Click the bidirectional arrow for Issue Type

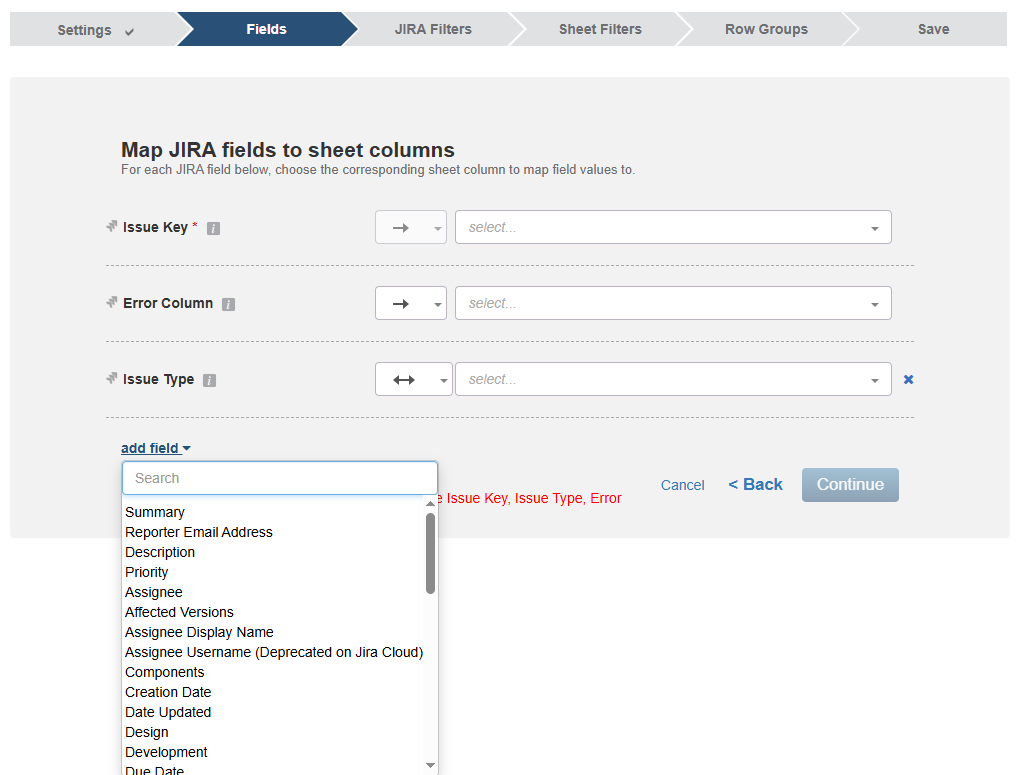tap(404, 379)
